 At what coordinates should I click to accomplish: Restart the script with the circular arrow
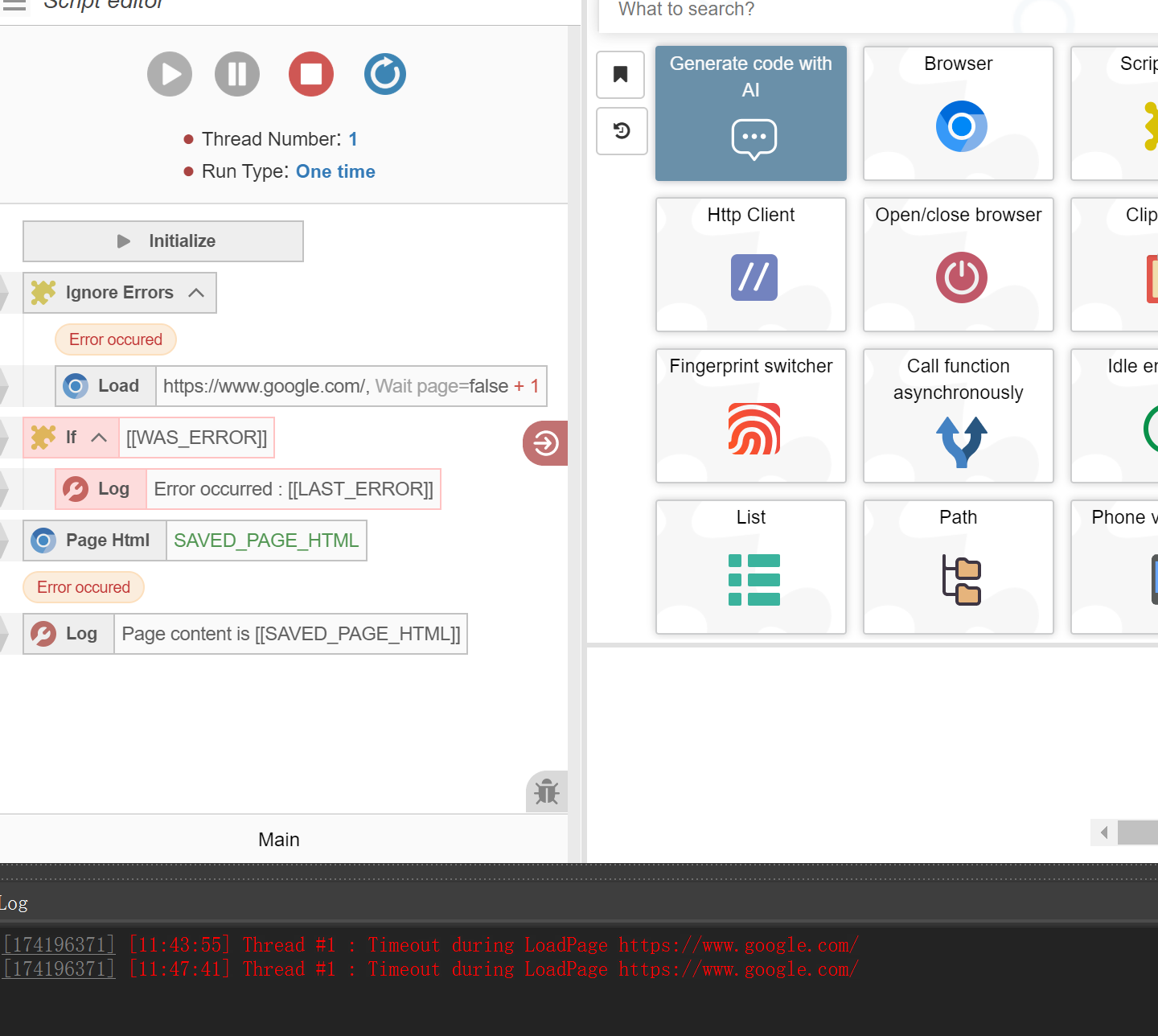[x=384, y=74]
